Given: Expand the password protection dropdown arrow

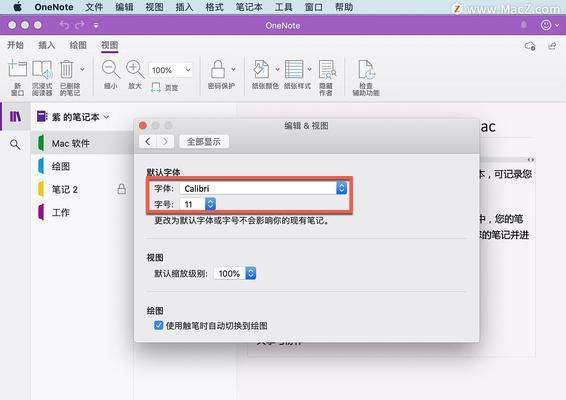Looking at the screenshot, I should click(234, 69).
